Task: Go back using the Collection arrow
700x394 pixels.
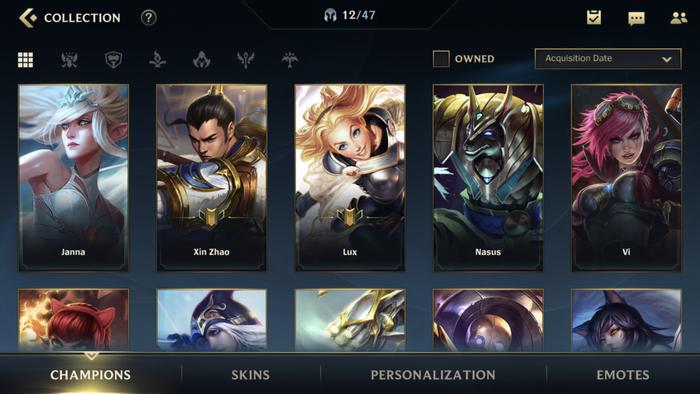Action: pyautogui.click(x=28, y=18)
